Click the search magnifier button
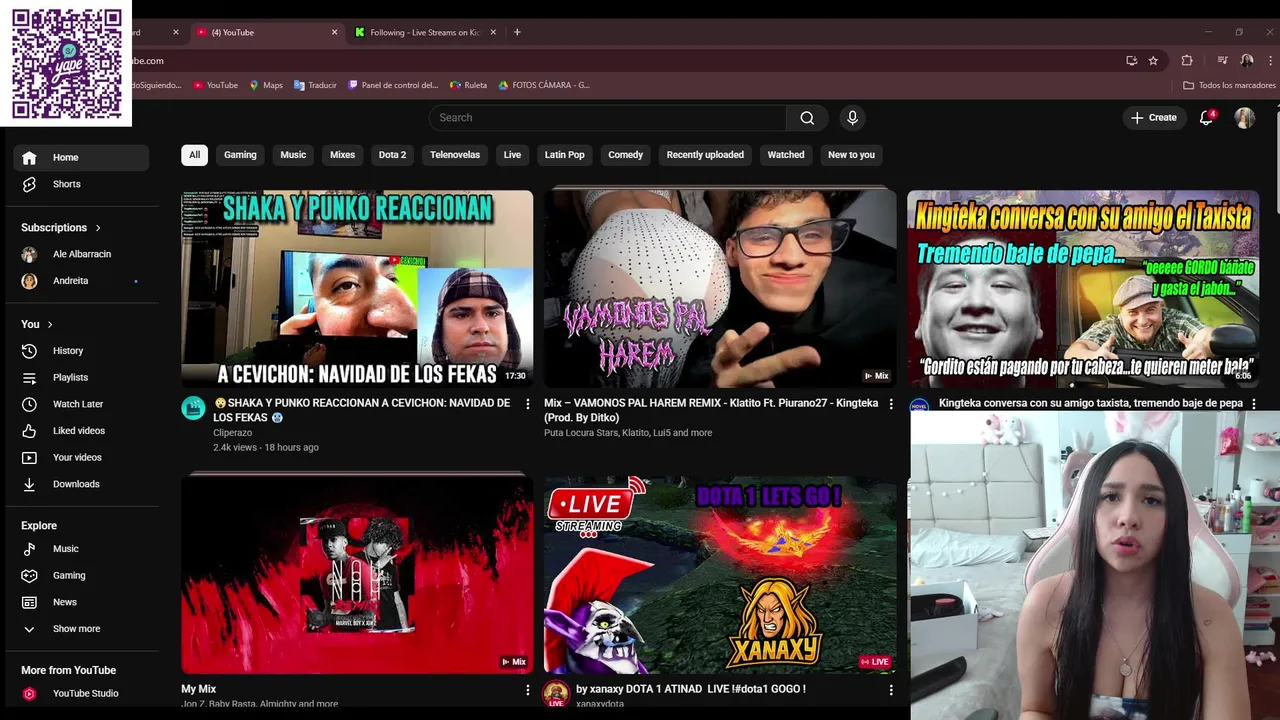 tap(807, 118)
